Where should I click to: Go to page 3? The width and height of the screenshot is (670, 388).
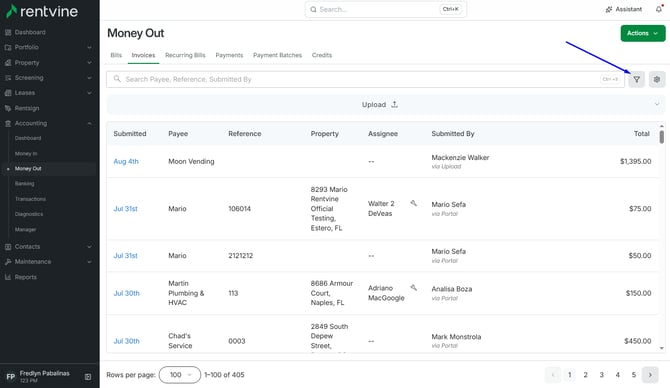click(x=601, y=375)
